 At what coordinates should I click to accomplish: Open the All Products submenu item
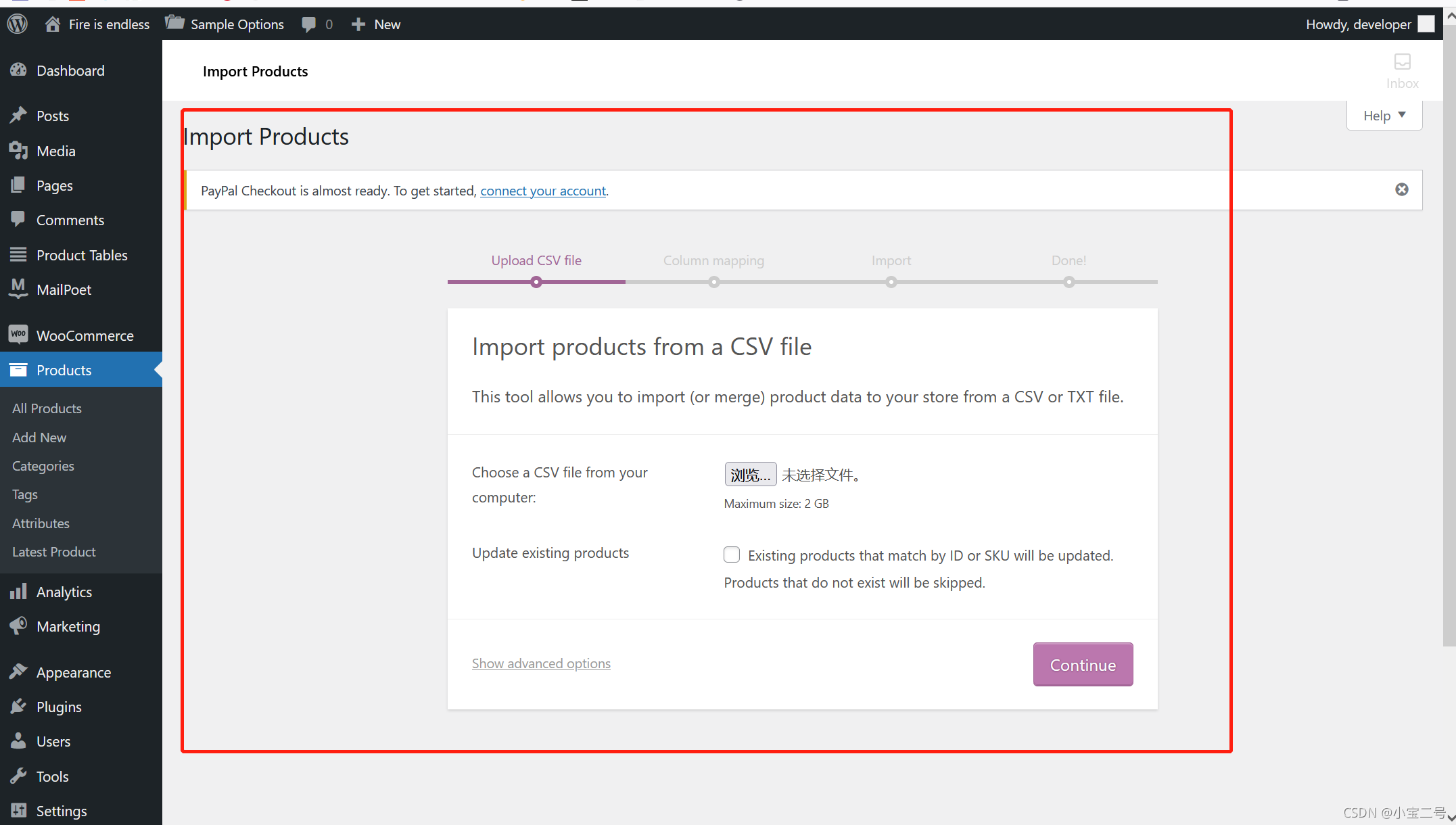click(47, 408)
